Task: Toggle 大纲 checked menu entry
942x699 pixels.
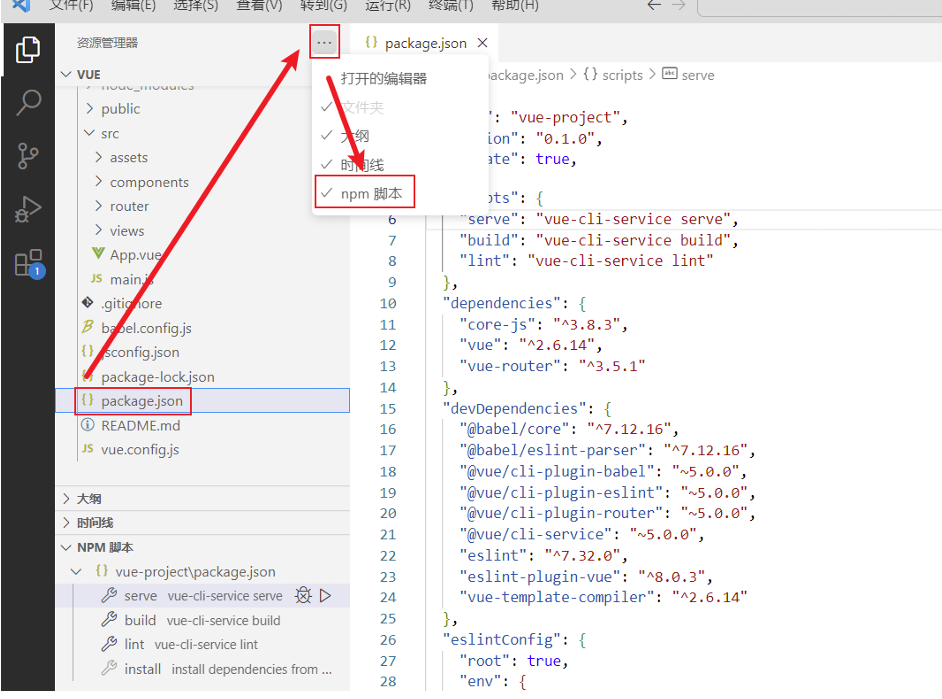Action: pos(400,136)
